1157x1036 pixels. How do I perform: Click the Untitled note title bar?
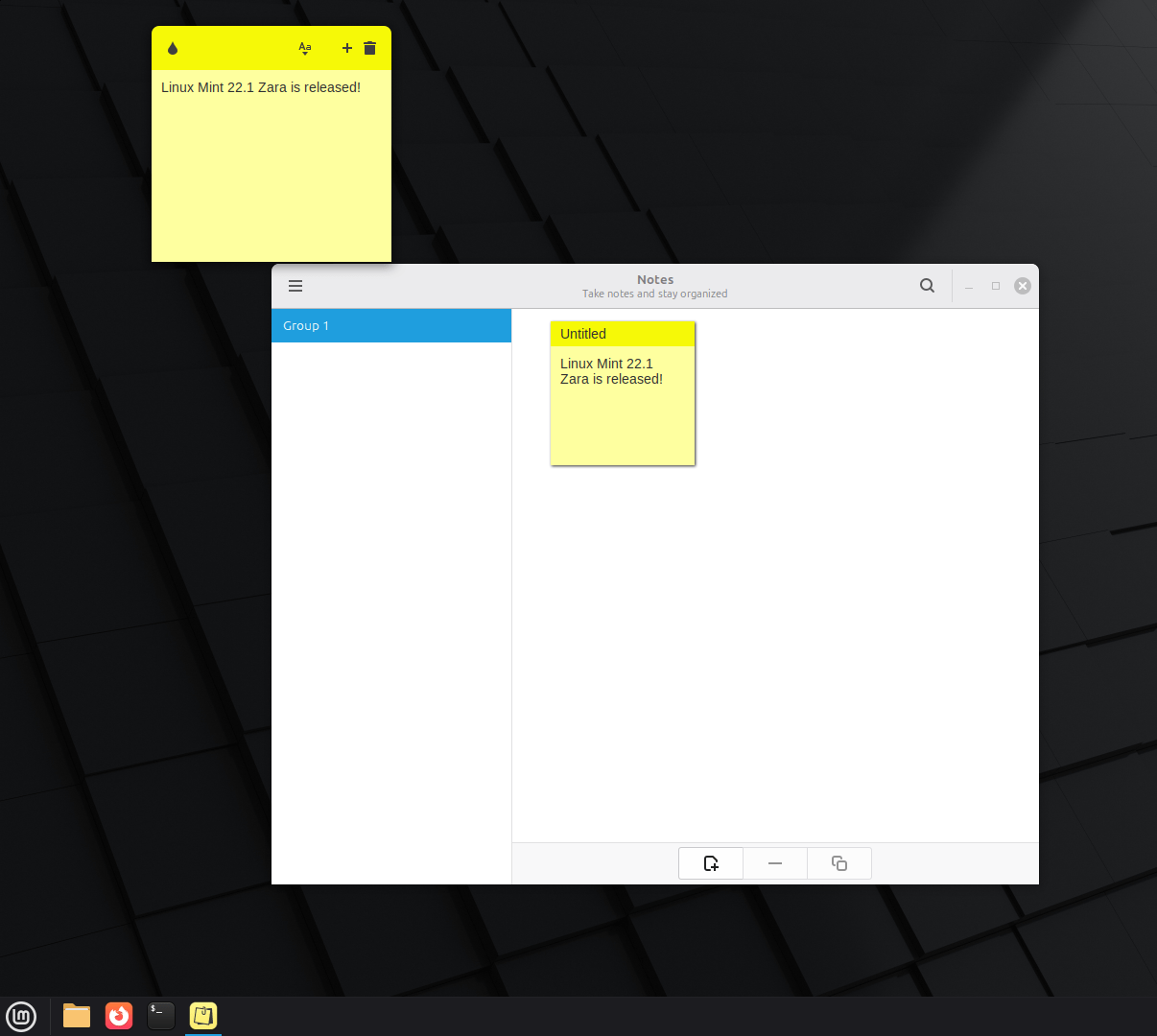tap(622, 334)
